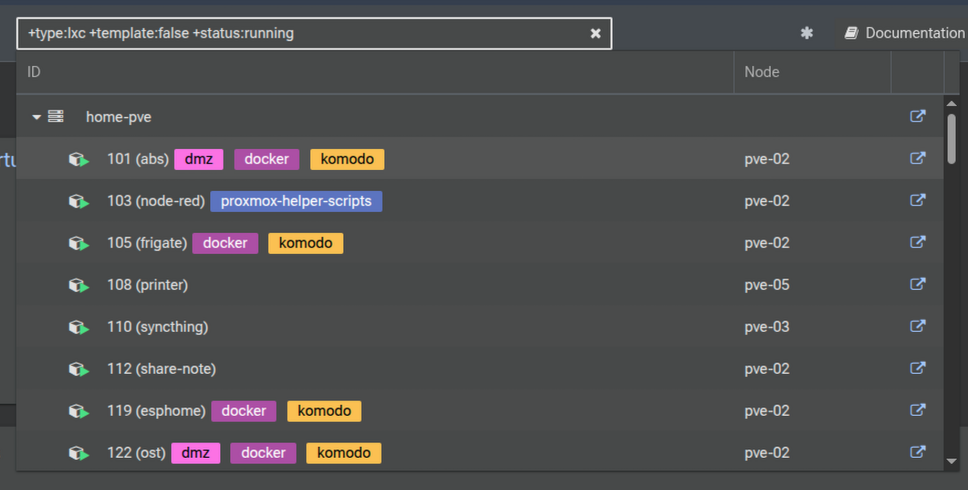Open external link for 110 (syncthing)
This screenshot has width=968, height=490.
point(917,326)
